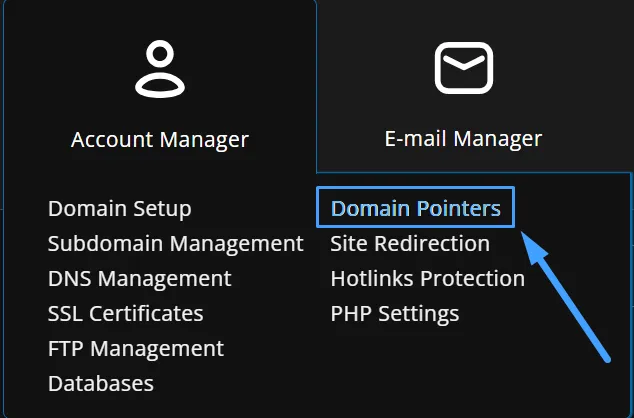634x418 pixels.
Task: Select the Account Manager tab label
Action: tap(160, 139)
